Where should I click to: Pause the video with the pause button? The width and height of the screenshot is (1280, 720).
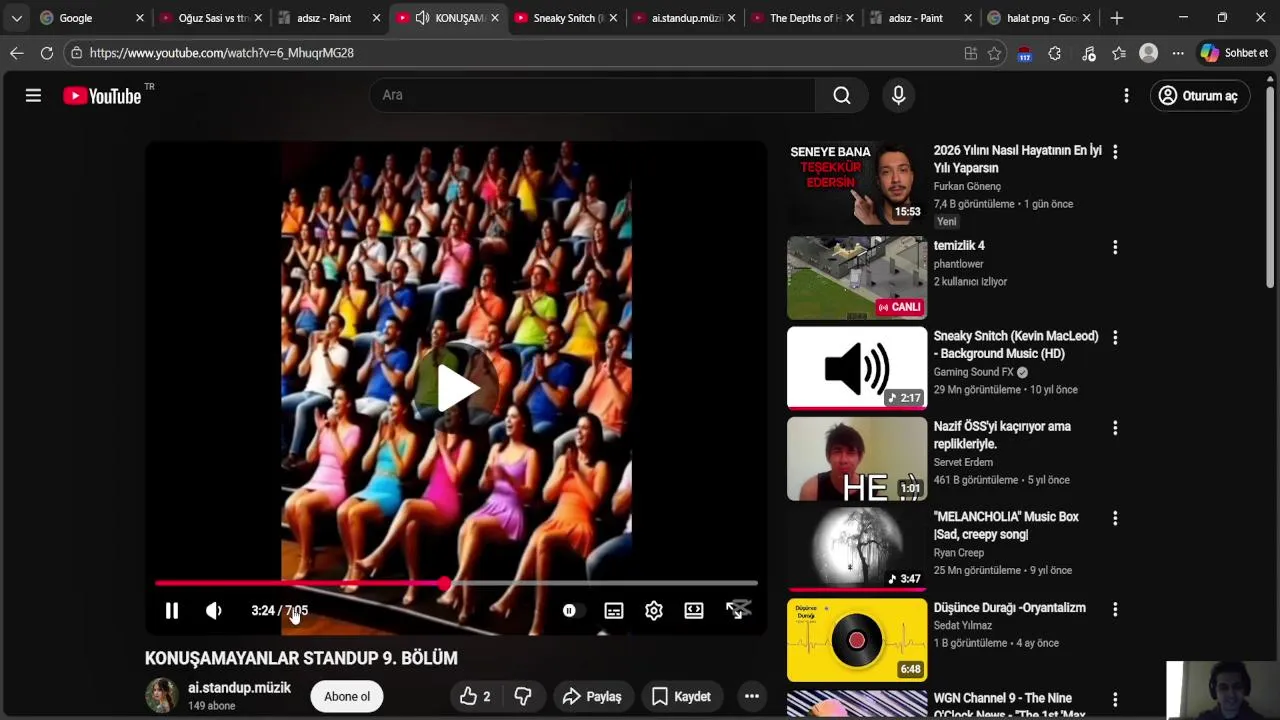tap(171, 610)
